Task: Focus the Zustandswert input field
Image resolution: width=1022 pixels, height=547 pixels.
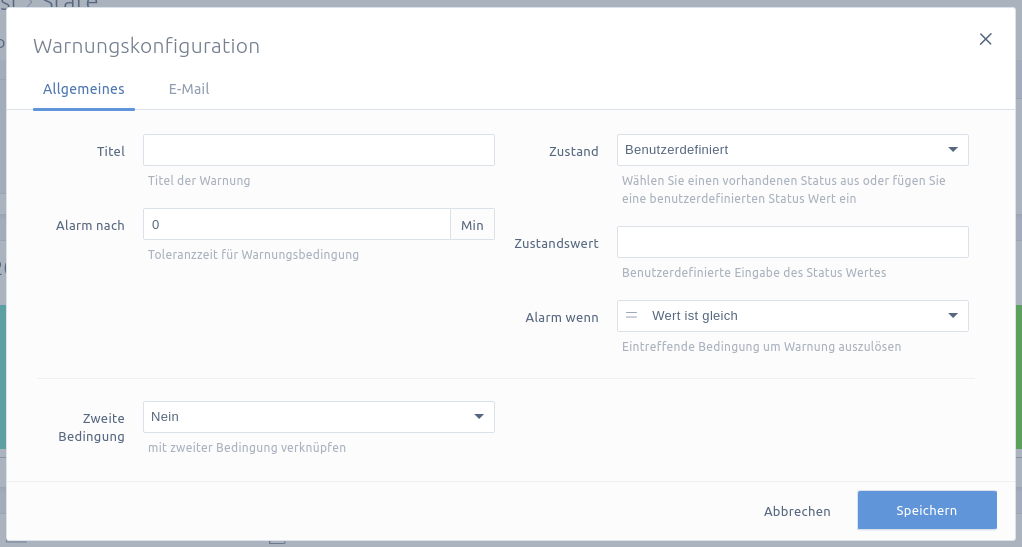Action: point(793,242)
